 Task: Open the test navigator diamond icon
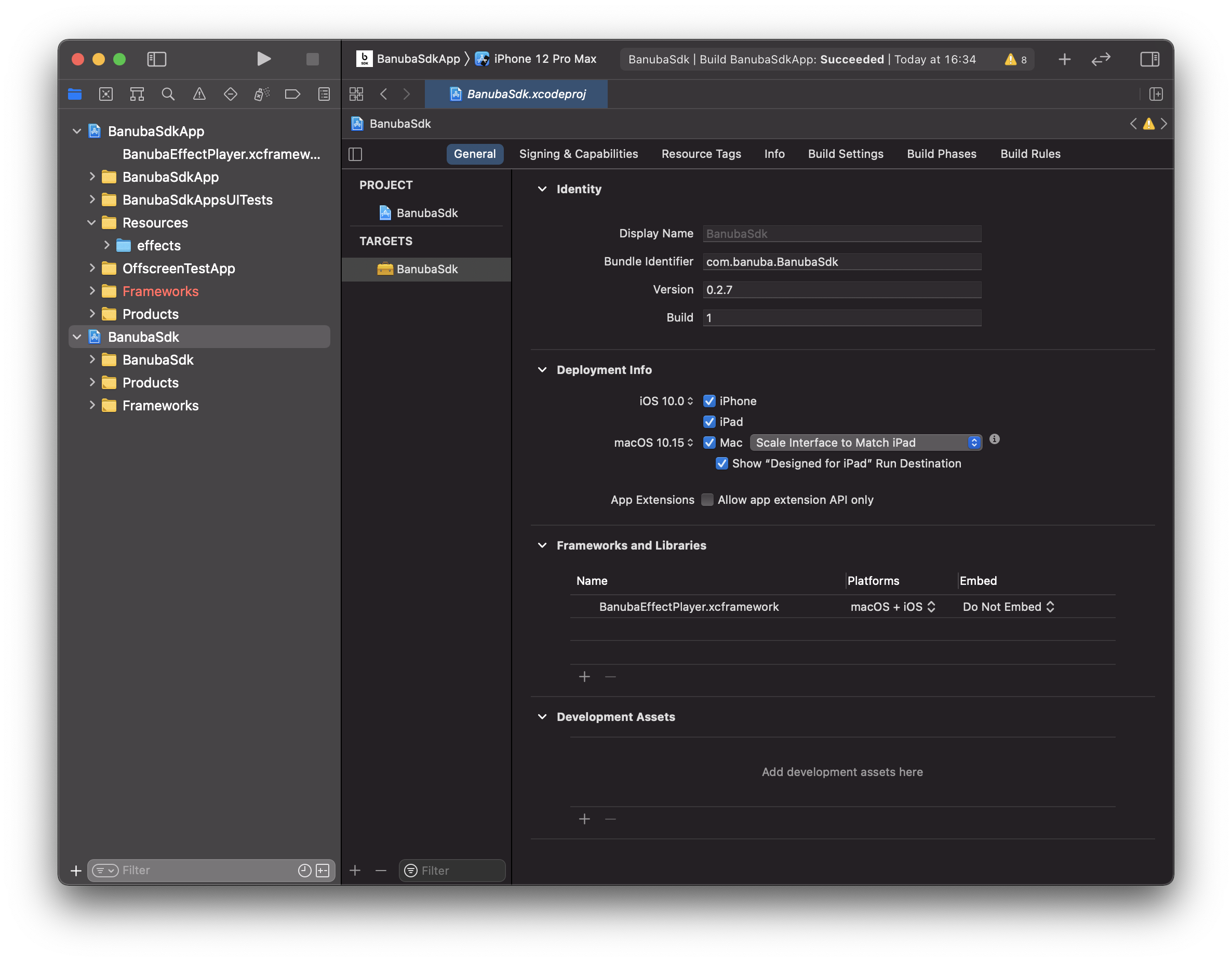[230, 94]
